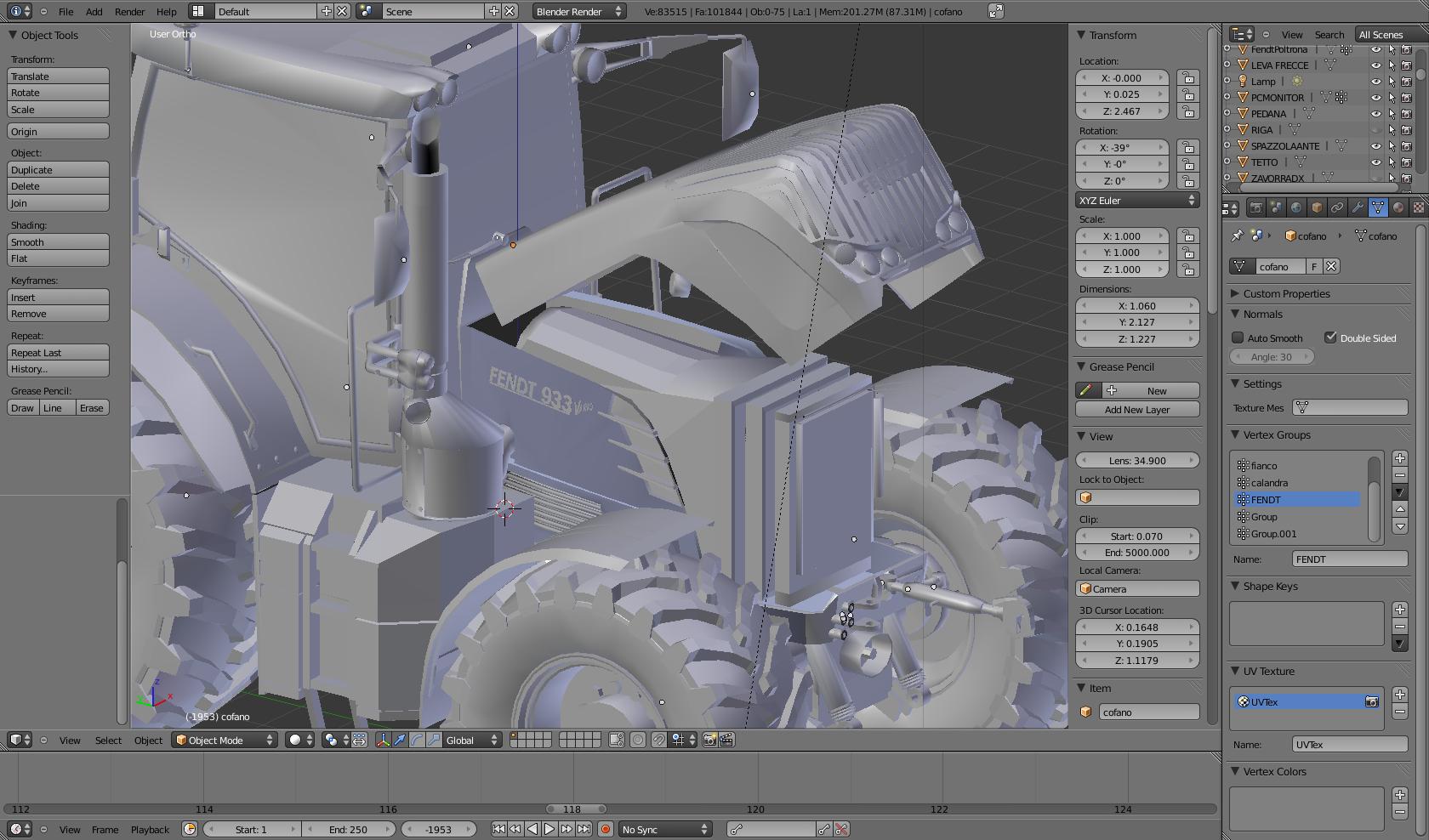Screen dimensions: 1429x840
Task: Toggle snap during transform magnet icon
Action: (658, 740)
